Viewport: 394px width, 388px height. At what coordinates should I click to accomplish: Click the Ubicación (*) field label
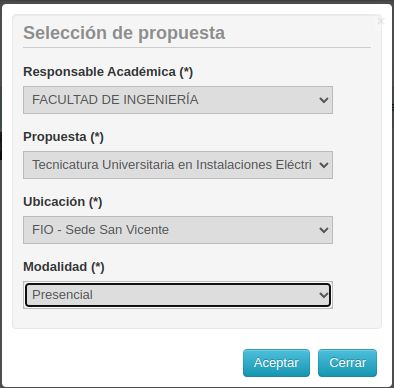point(62,202)
